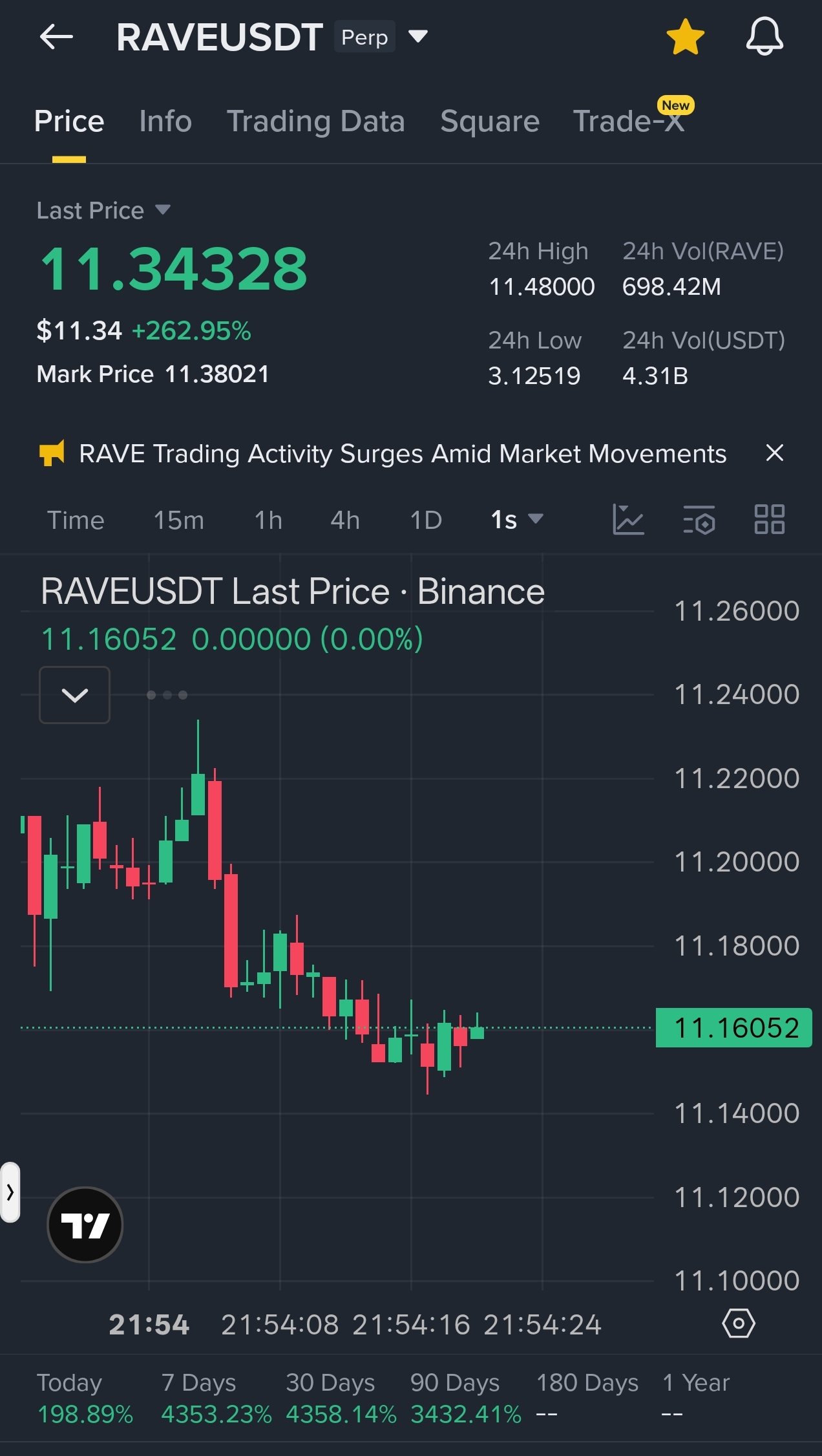Viewport: 822px width, 1456px height.
Task: Tap the 30 Days 4358.14% performance
Action: 341,1398
